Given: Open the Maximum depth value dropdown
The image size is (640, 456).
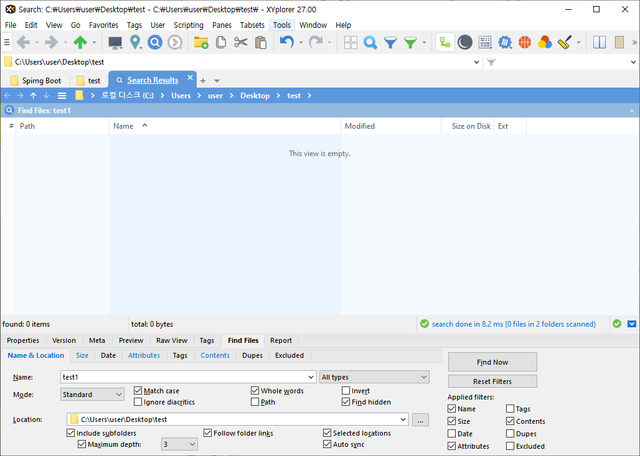Looking at the screenshot, I should tap(179, 444).
